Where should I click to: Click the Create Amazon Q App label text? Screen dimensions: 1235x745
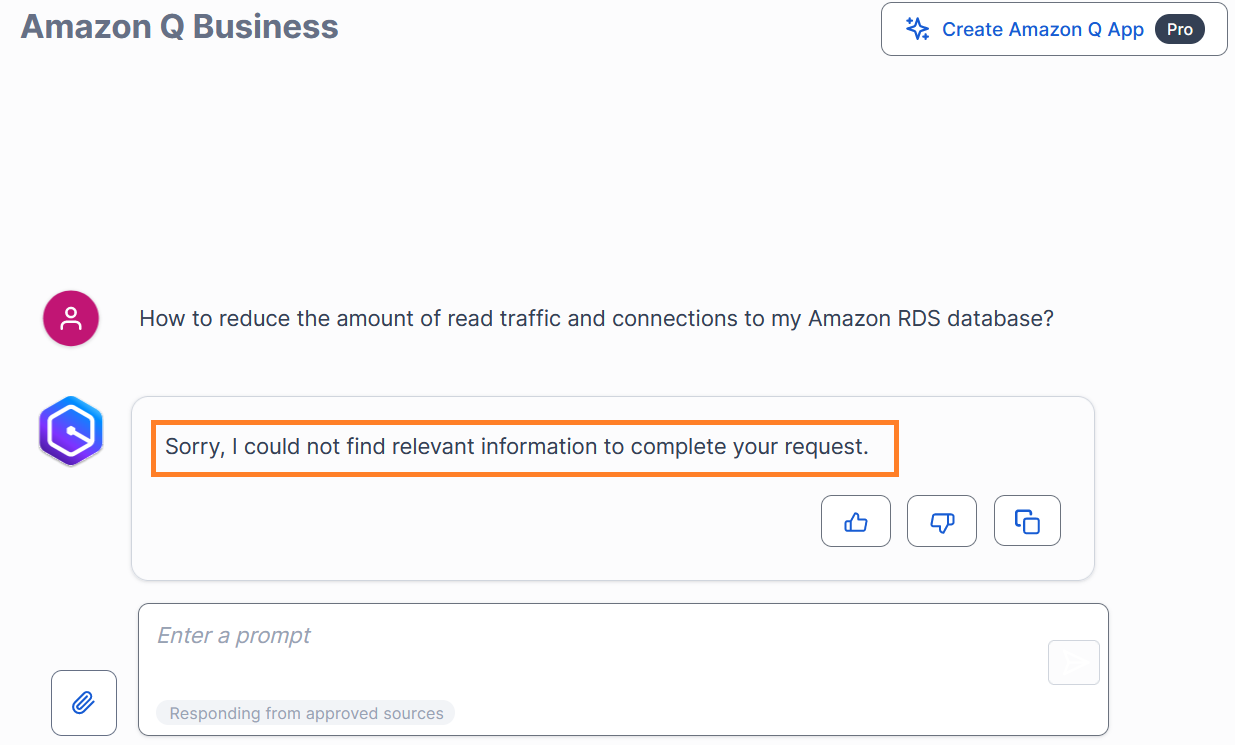click(1042, 29)
